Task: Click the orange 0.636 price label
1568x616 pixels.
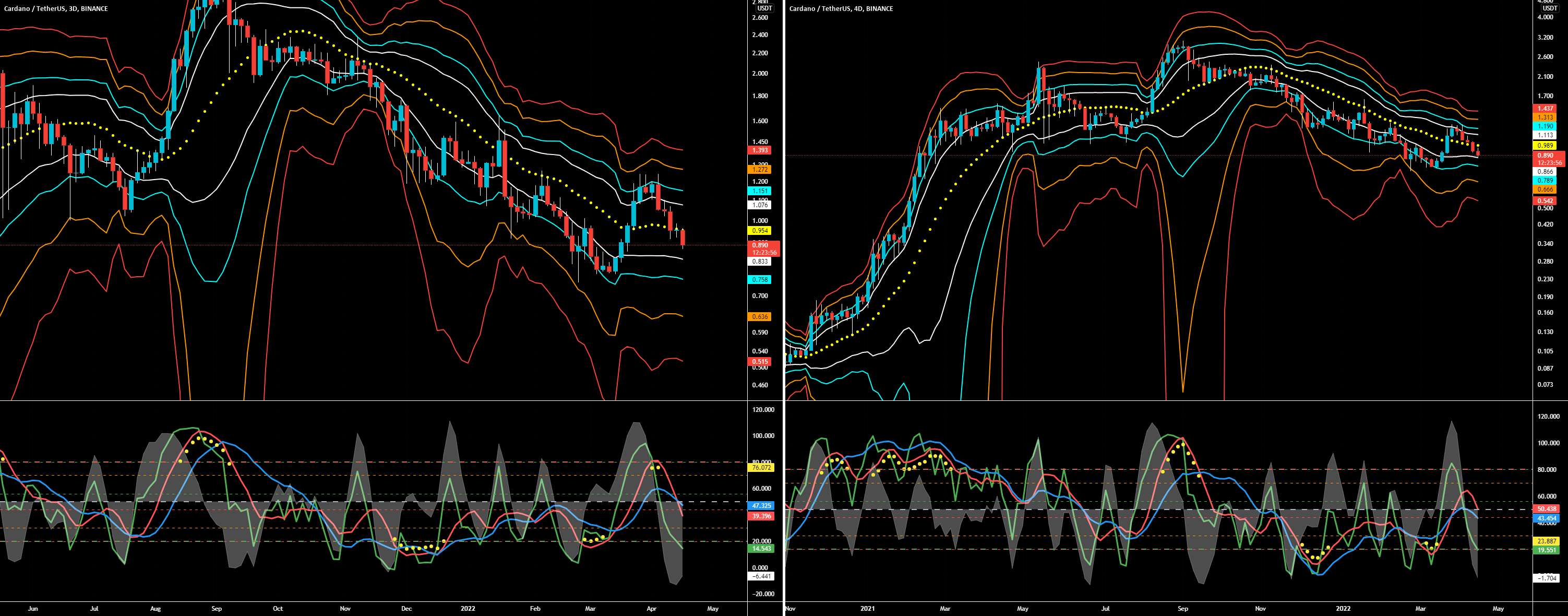Action: coord(761,316)
